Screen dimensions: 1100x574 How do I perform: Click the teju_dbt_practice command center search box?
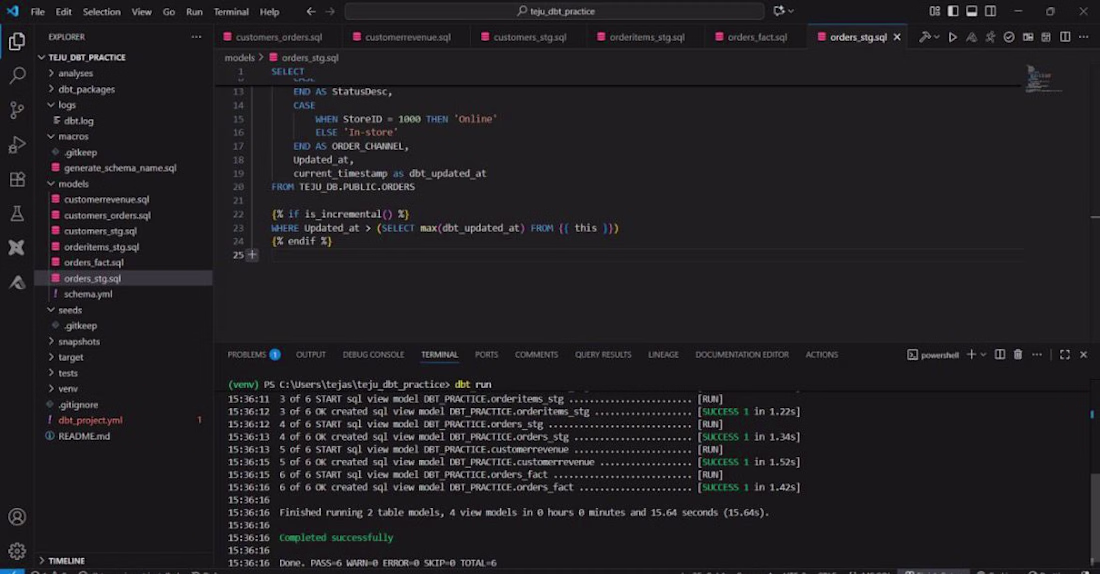(554, 11)
